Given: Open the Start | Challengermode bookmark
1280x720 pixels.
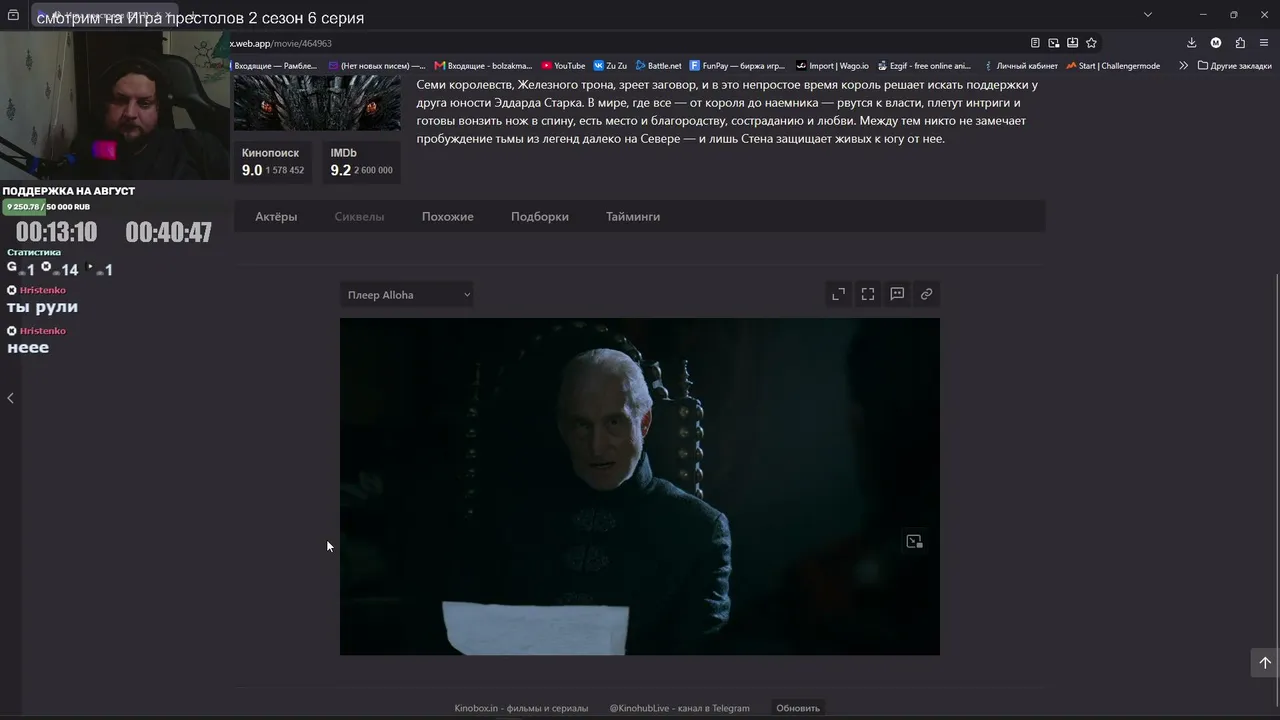Looking at the screenshot, I should point(1113,66).
